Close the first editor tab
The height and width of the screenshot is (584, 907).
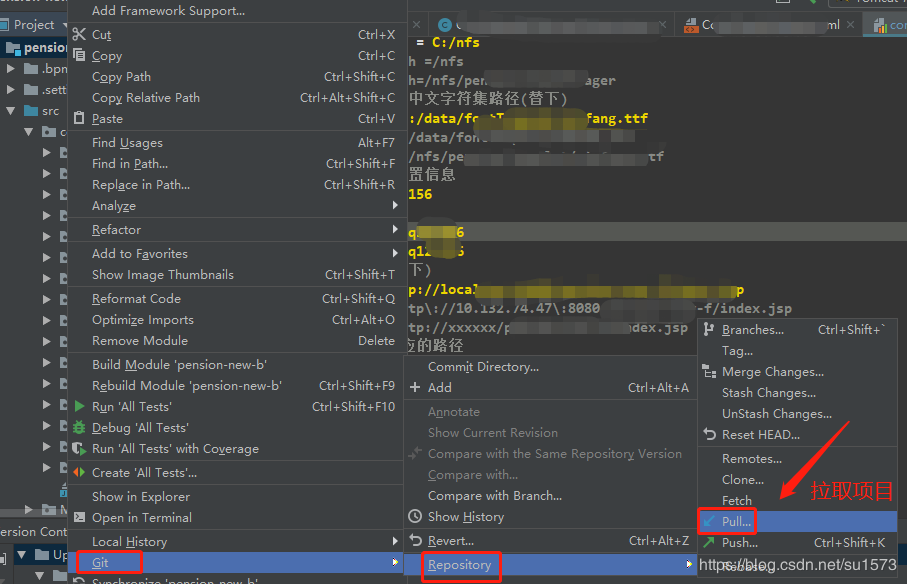[416, 25]
